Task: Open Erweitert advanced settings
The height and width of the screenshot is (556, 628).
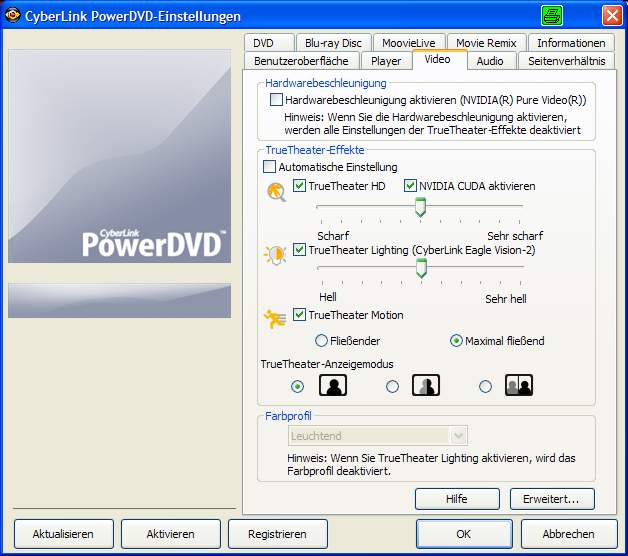Action: (552, 499)
